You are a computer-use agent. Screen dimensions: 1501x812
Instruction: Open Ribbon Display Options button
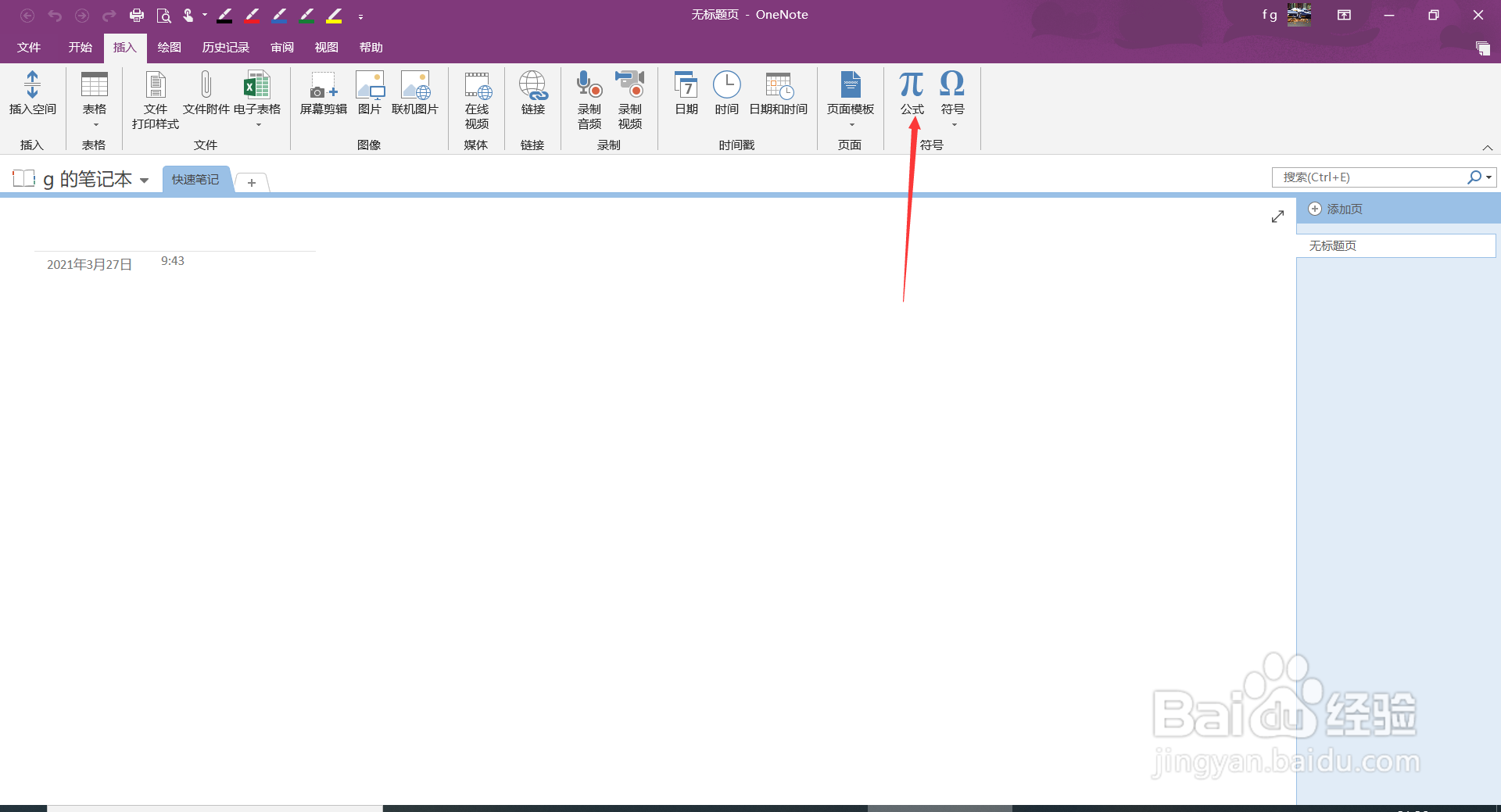coord(1344,15)
